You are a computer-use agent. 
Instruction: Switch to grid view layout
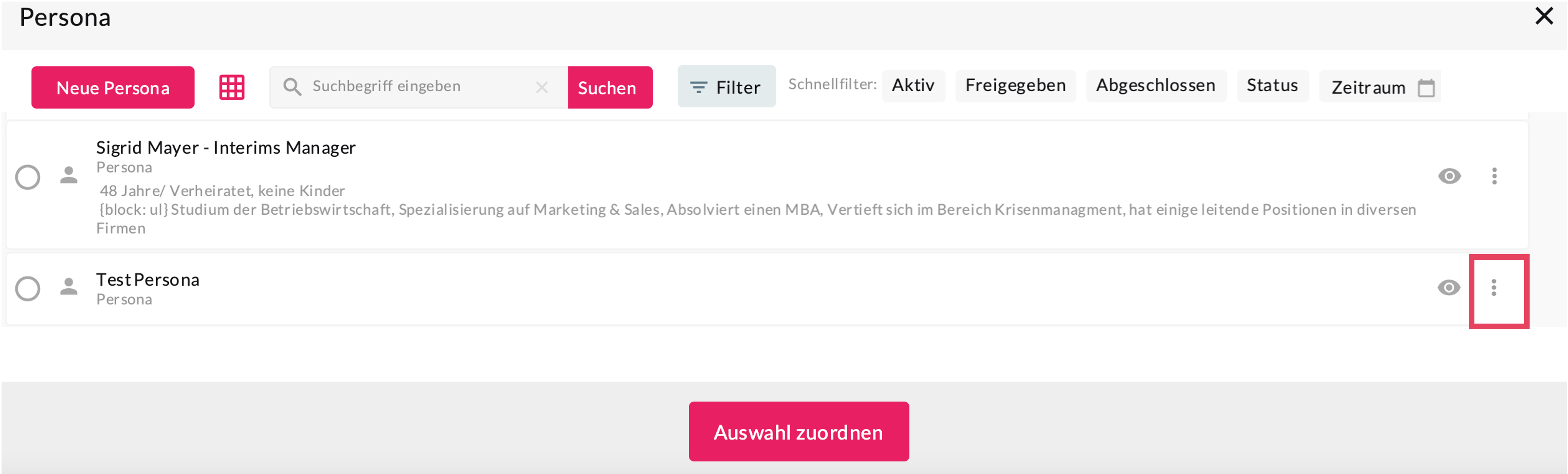coord(232,87)
